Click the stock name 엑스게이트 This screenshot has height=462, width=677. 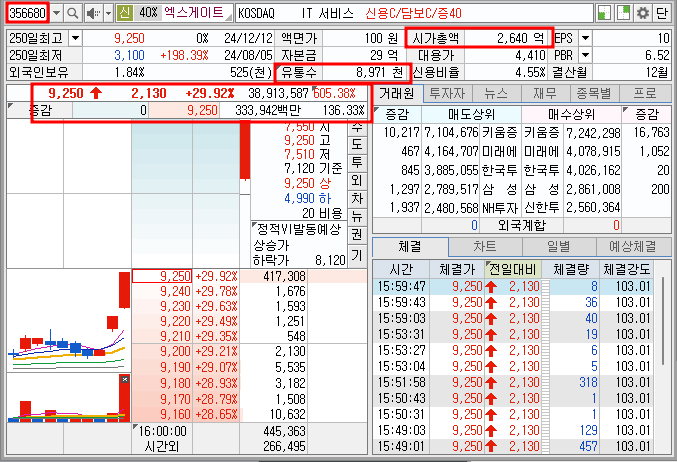[194, 13]
